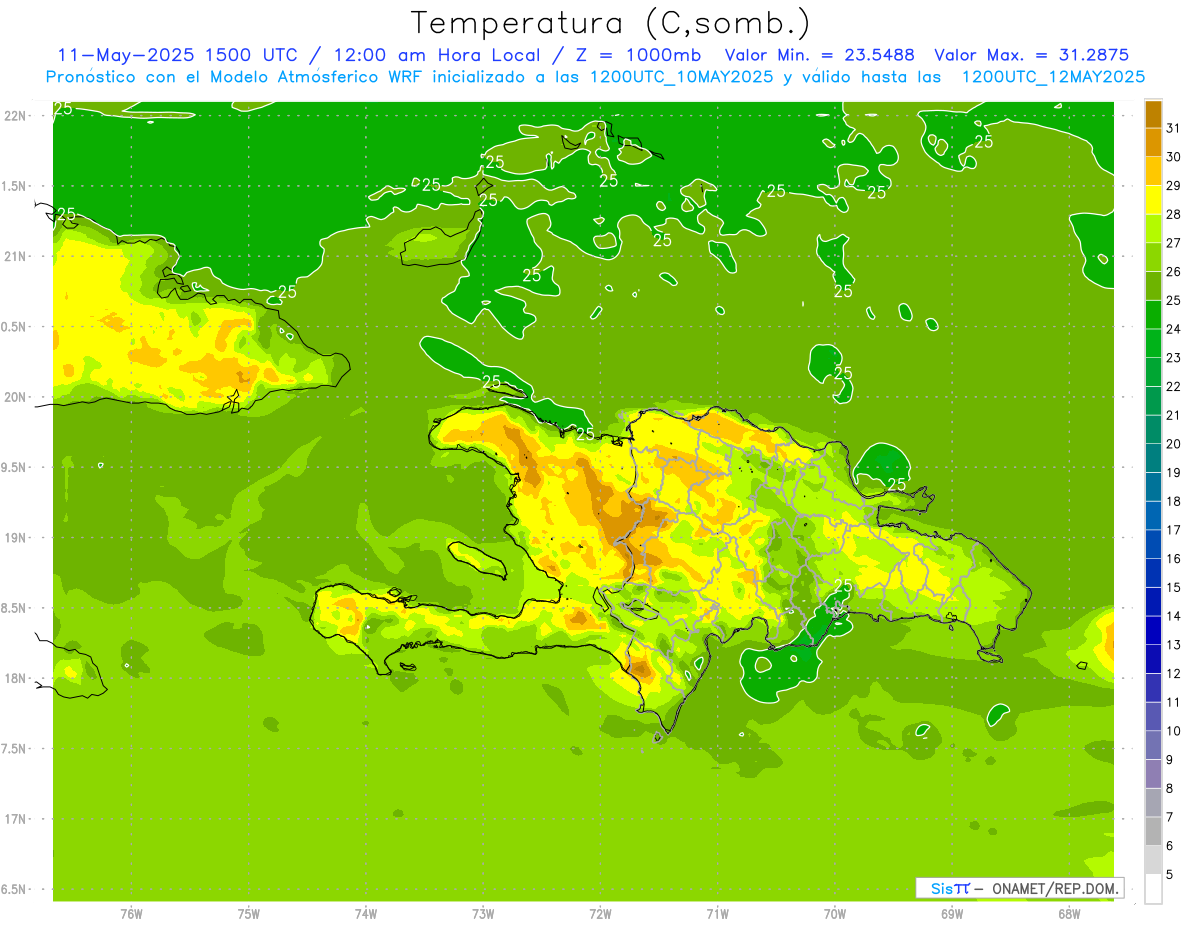Pick the yellow swatch between 28 and 29

pos(1153,200)
